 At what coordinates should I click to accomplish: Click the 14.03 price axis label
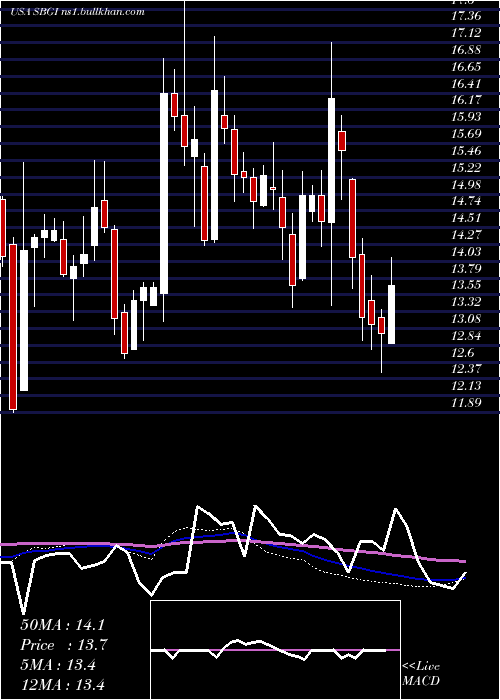pos(466,252)
